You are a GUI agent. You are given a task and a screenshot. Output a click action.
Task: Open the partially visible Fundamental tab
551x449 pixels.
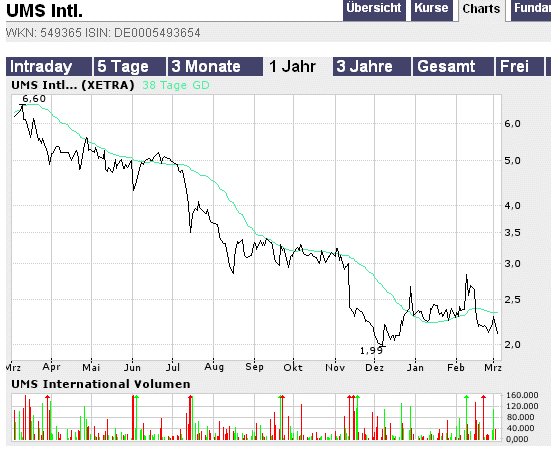click(x=531, y=10)
